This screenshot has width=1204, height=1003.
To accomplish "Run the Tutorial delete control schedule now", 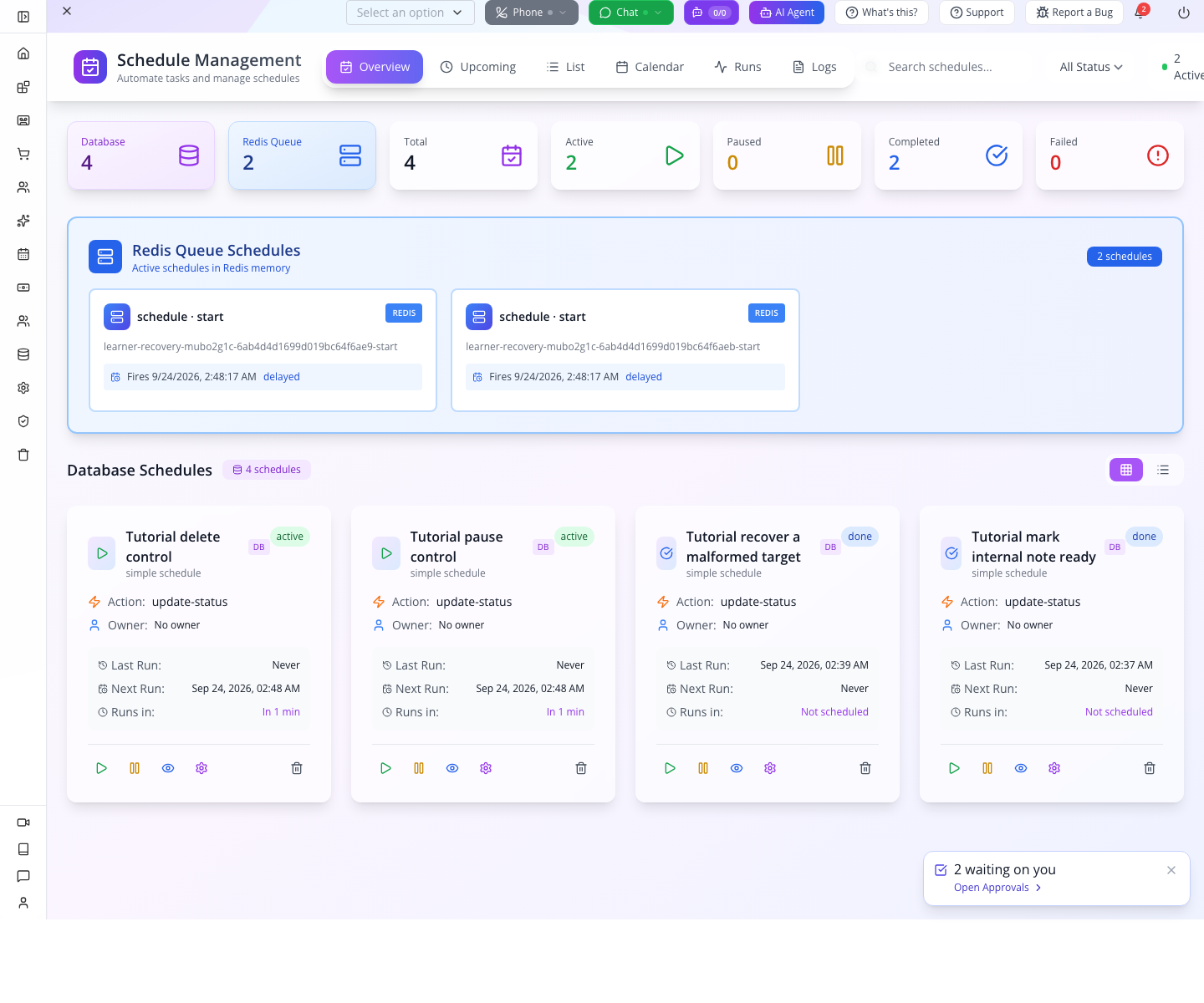I will click(101, 768).
